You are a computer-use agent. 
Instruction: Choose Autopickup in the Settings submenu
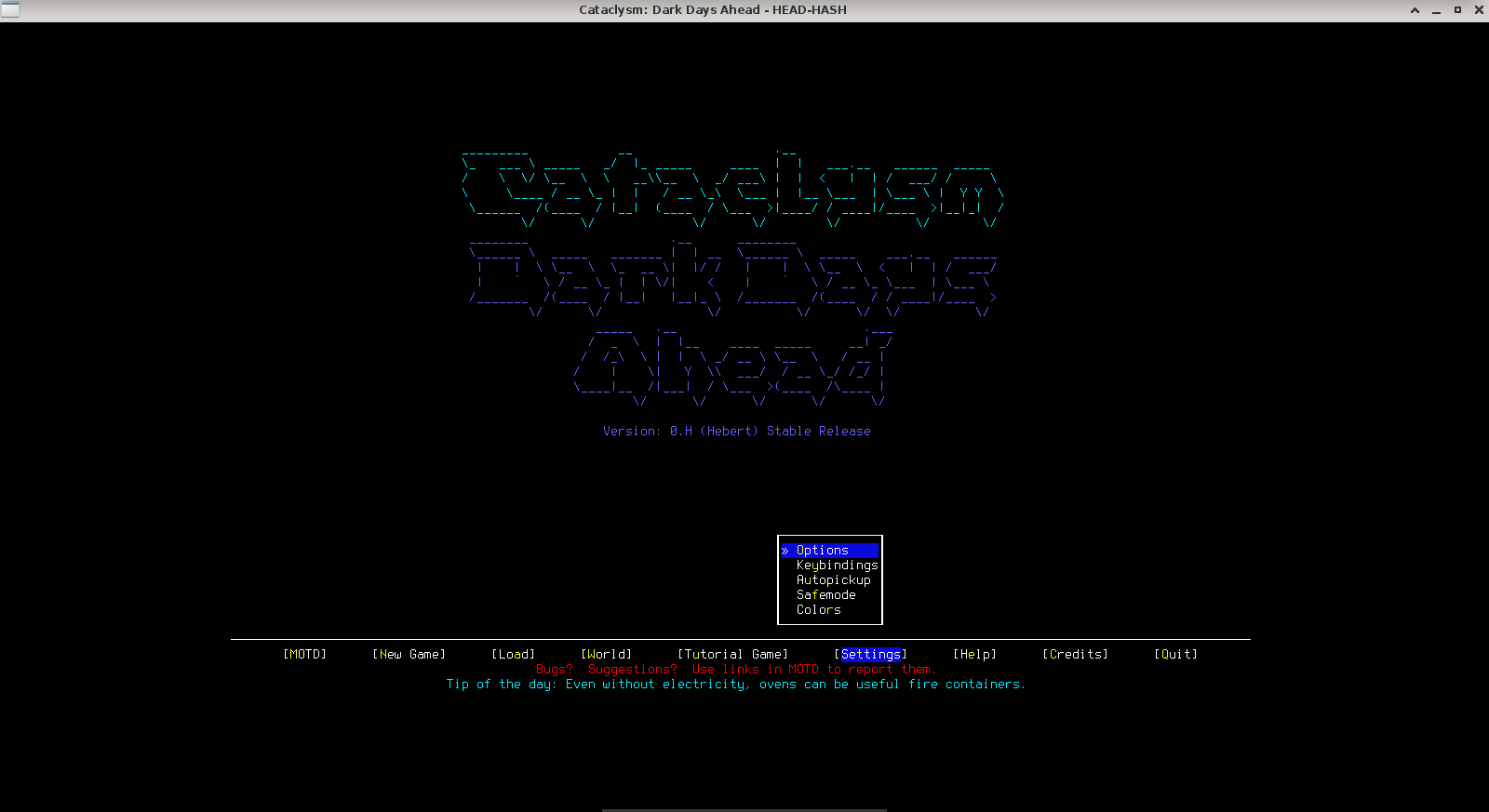point(833,580)
